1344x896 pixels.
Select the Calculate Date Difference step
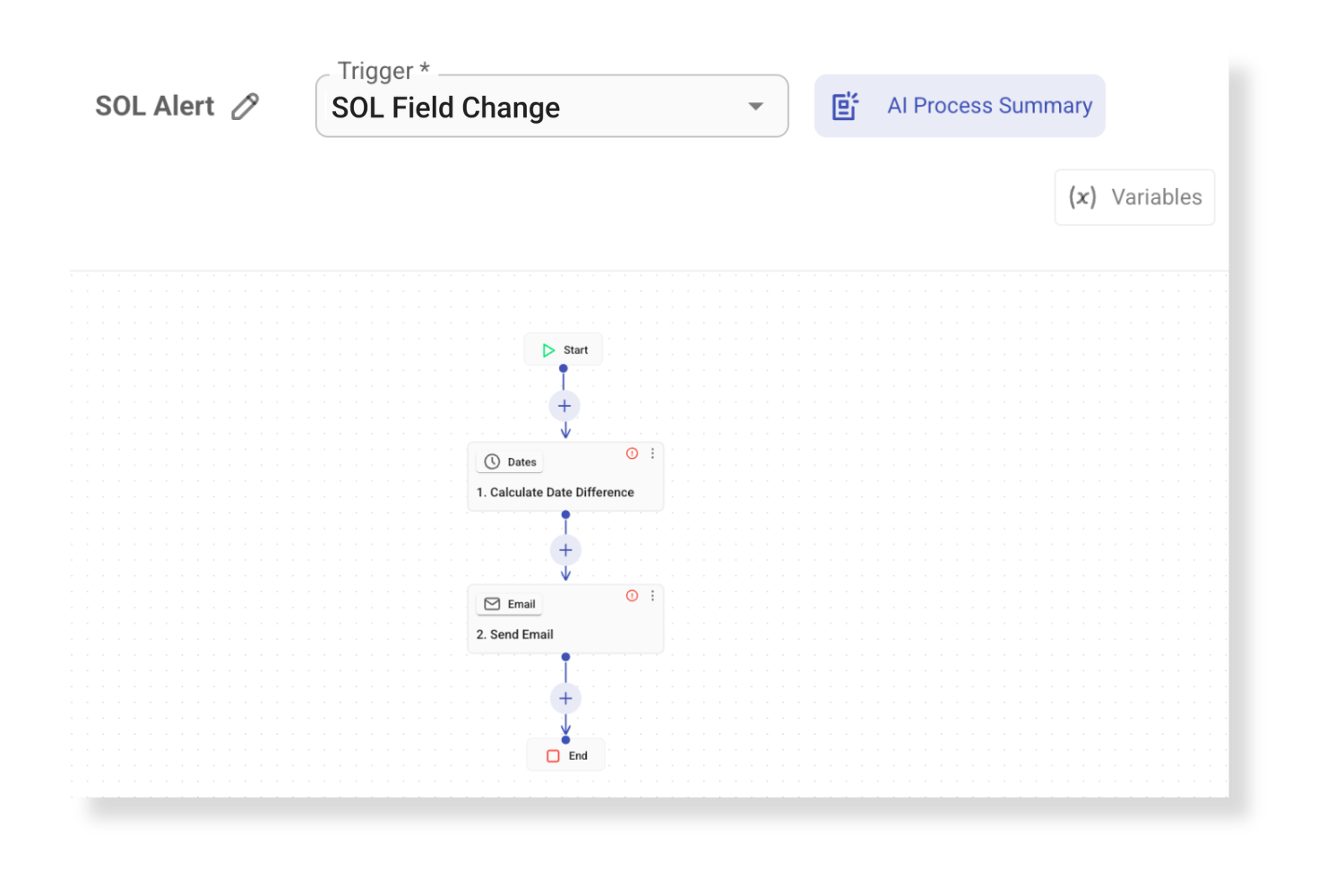565,477
